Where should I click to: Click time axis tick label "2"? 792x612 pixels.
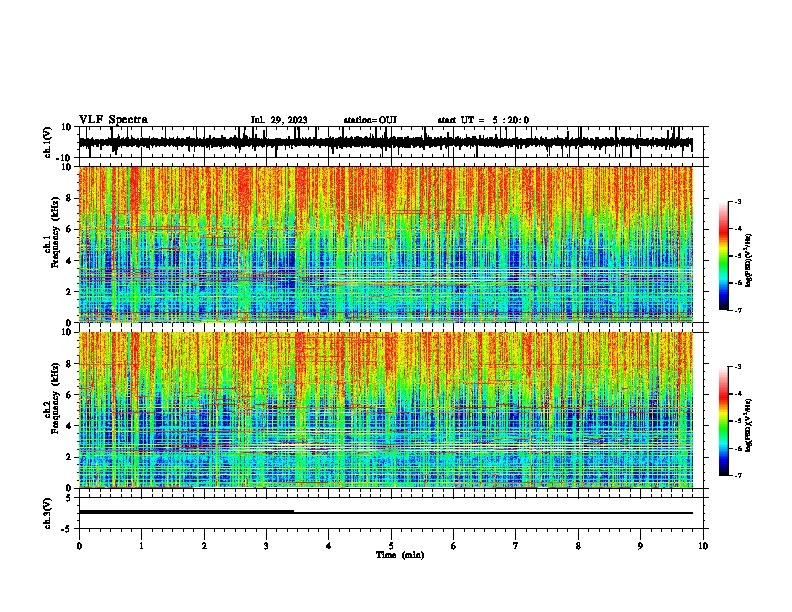click(204, 546)
